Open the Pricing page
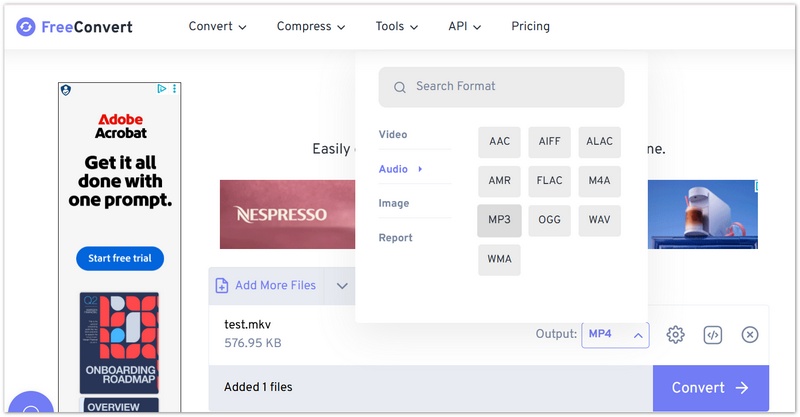The width and height of the screenshot is (800, 417). [530, 27]
